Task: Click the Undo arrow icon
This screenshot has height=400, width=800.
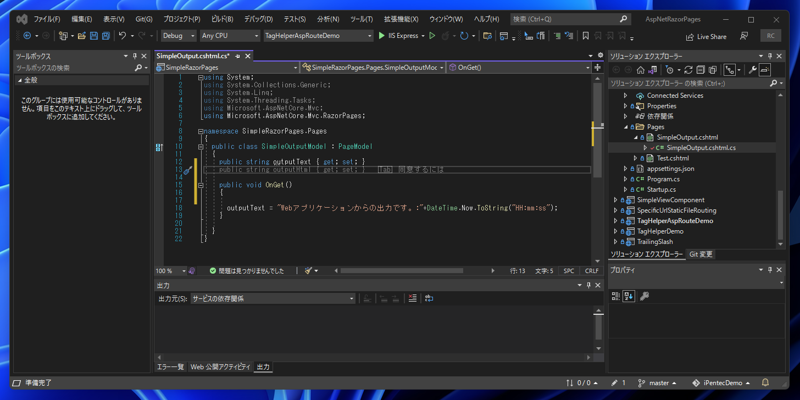Action: [x=122, y=36]
